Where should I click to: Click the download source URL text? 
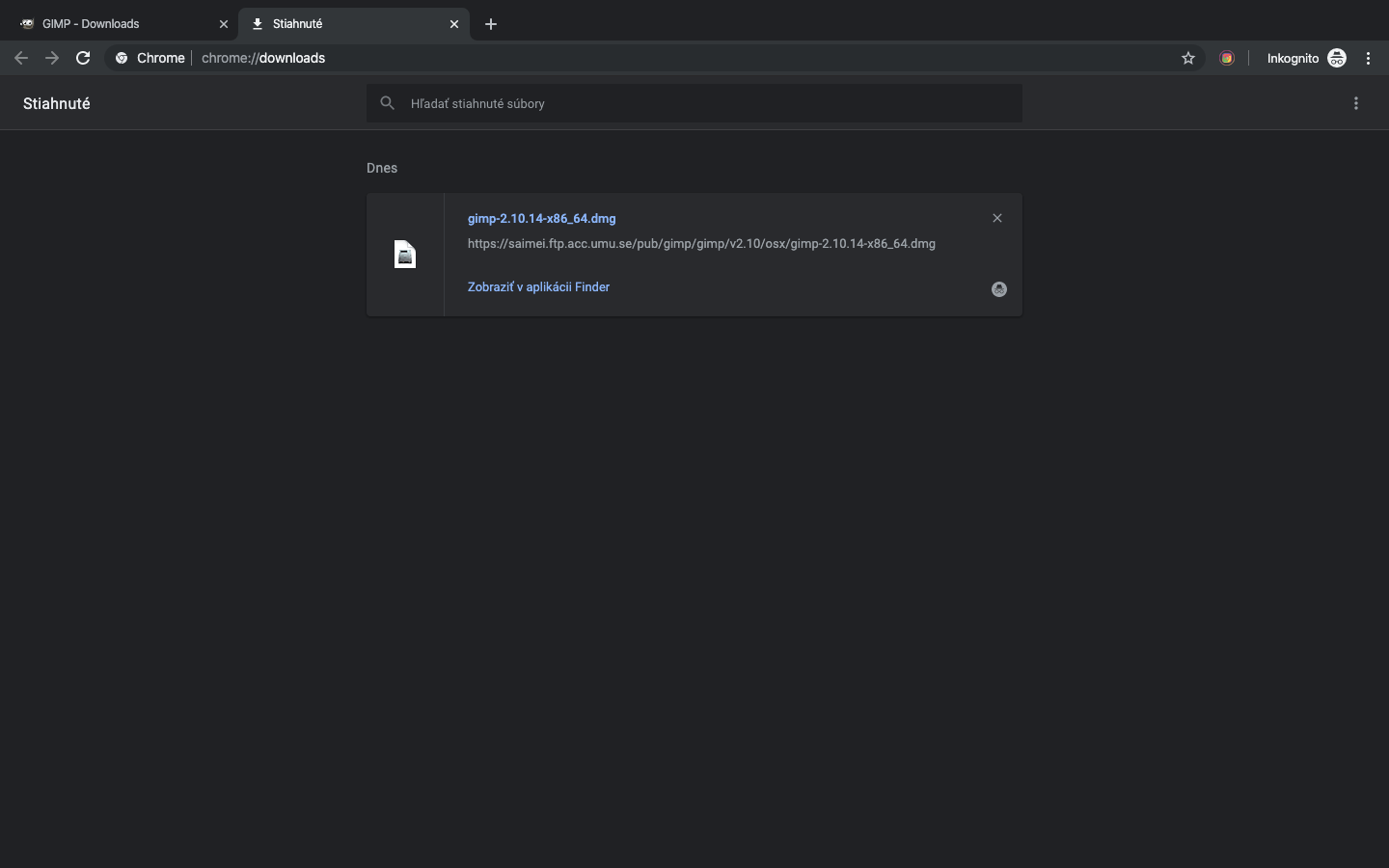click(x=701, y=243)
